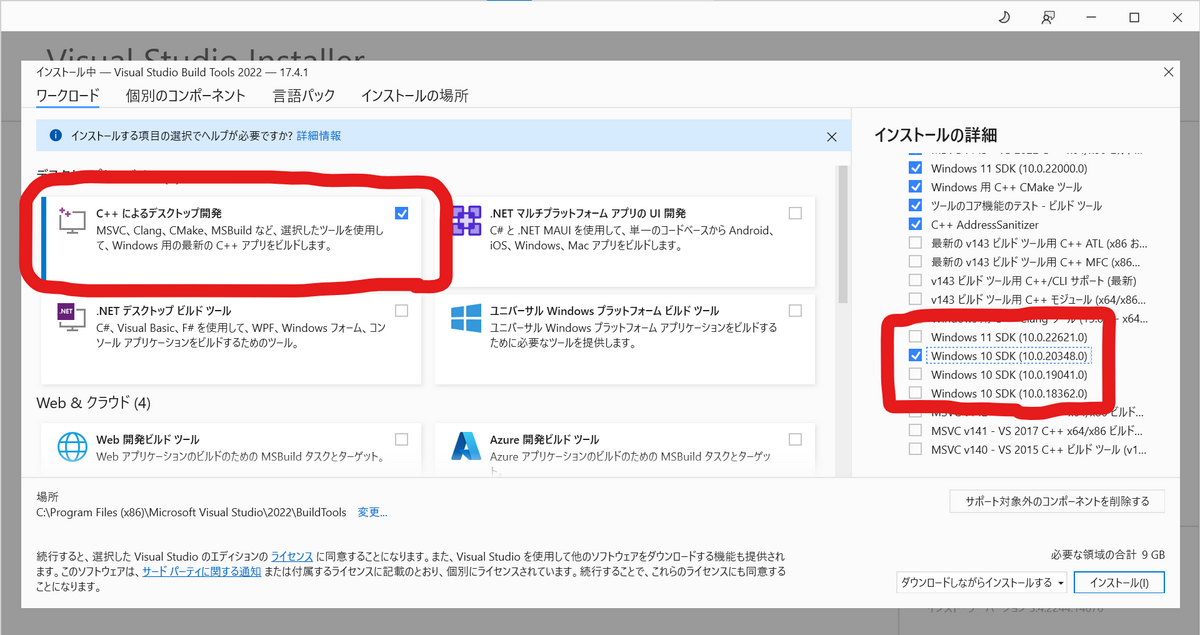
Task: Toggle the moon theme icon in the title bar
Action: tap(1005, 17)
